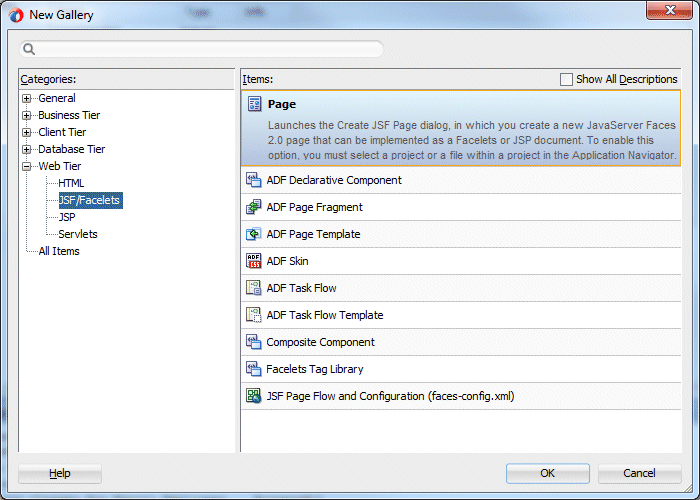Select the ADF Page Fragment item text
Screen dimensions: 700x500
314,207
